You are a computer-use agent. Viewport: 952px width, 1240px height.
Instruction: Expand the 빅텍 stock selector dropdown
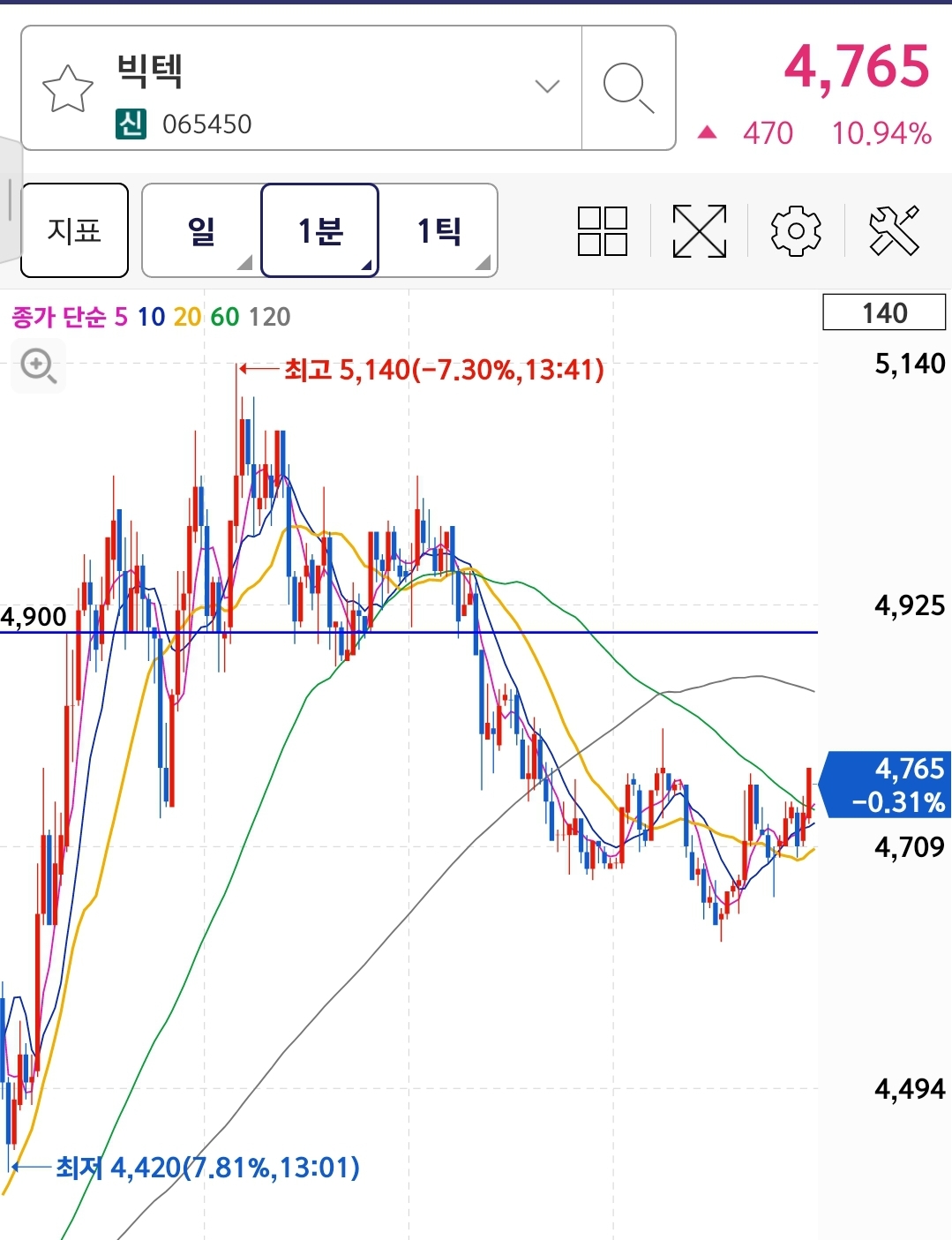point(548,86)
